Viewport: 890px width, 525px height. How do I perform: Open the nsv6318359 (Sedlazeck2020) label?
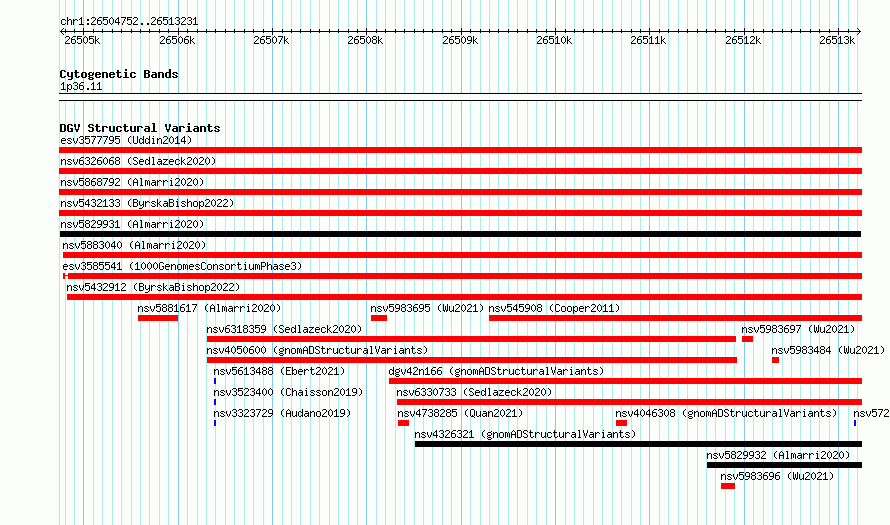(284, 329)
